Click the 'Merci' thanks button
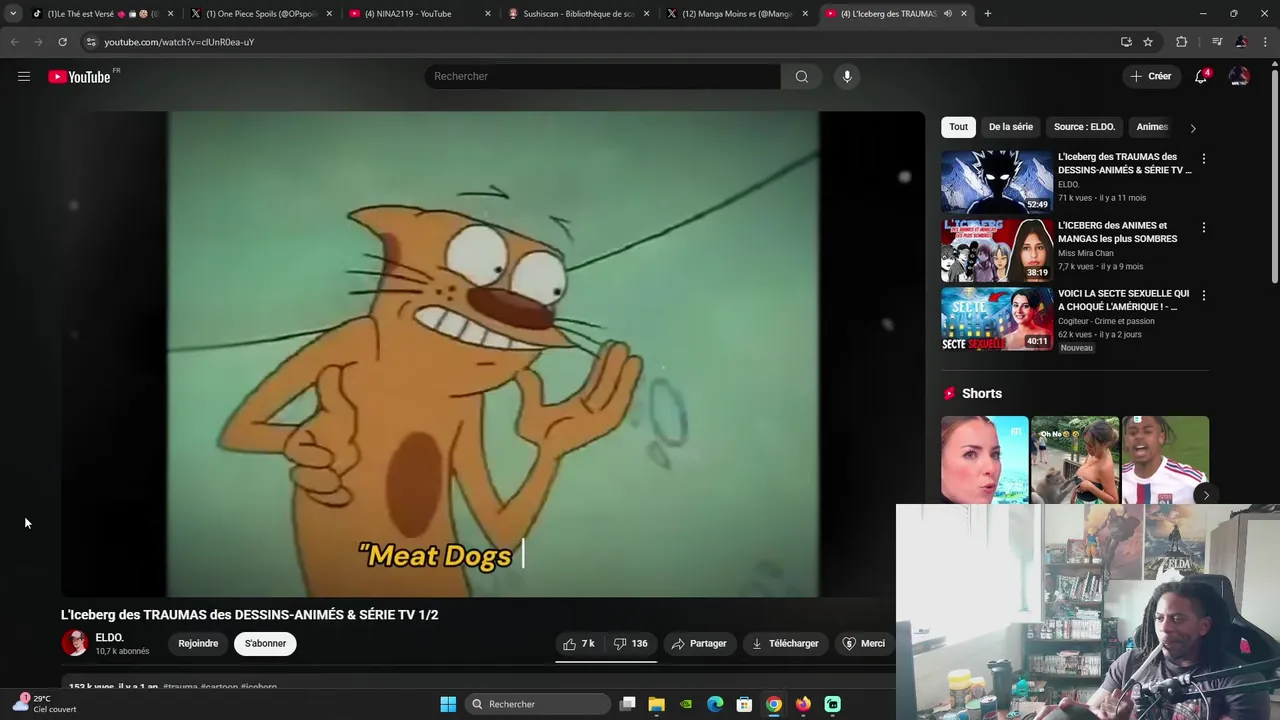The image size is (1280, 720). click(x=863, y=643)
